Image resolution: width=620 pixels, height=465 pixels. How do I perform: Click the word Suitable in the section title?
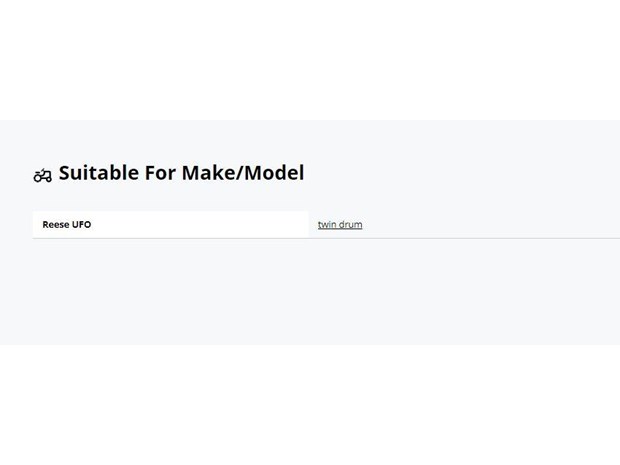pyautogui.click(x=99, y=173)
